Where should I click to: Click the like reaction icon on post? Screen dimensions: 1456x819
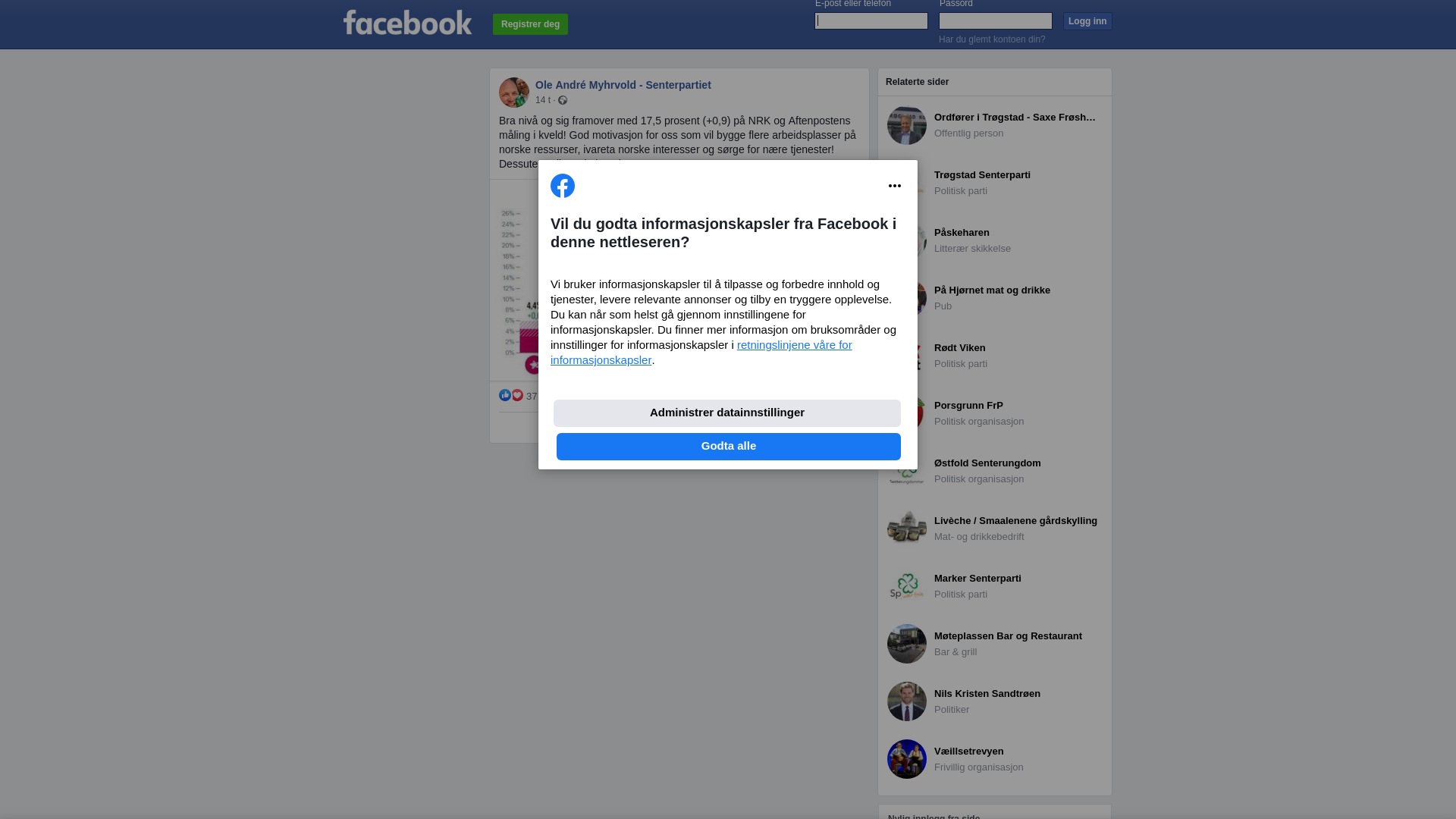pyautogui.click(x=505, y=395)
